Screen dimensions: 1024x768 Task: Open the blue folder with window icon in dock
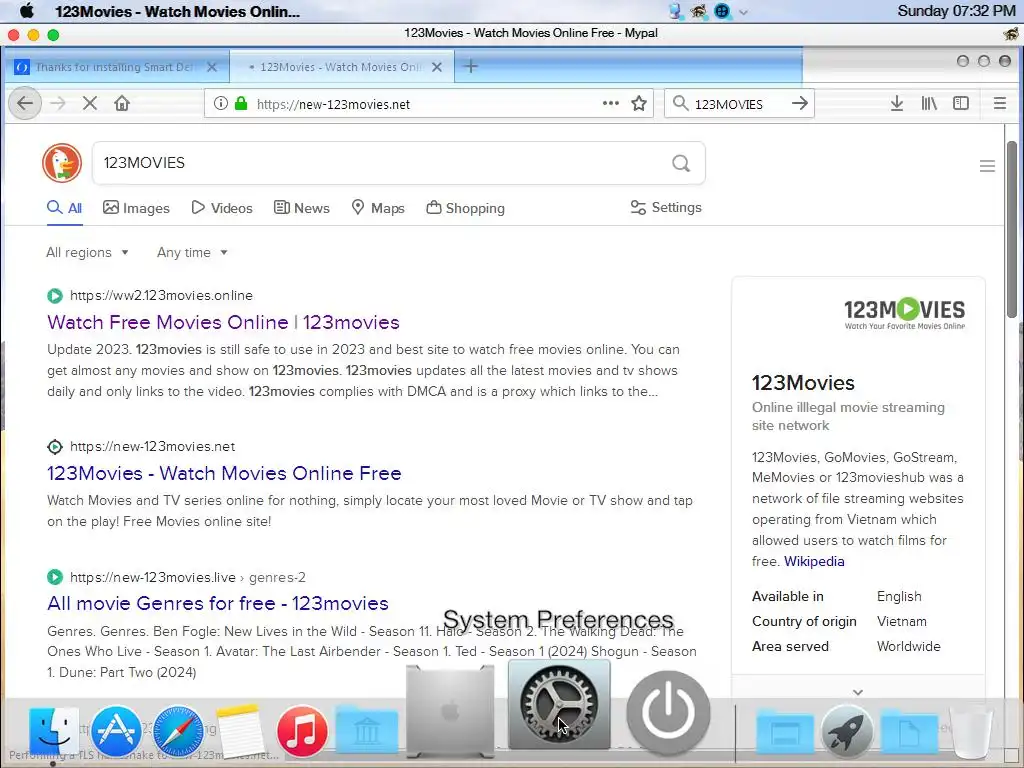point(784,733)
